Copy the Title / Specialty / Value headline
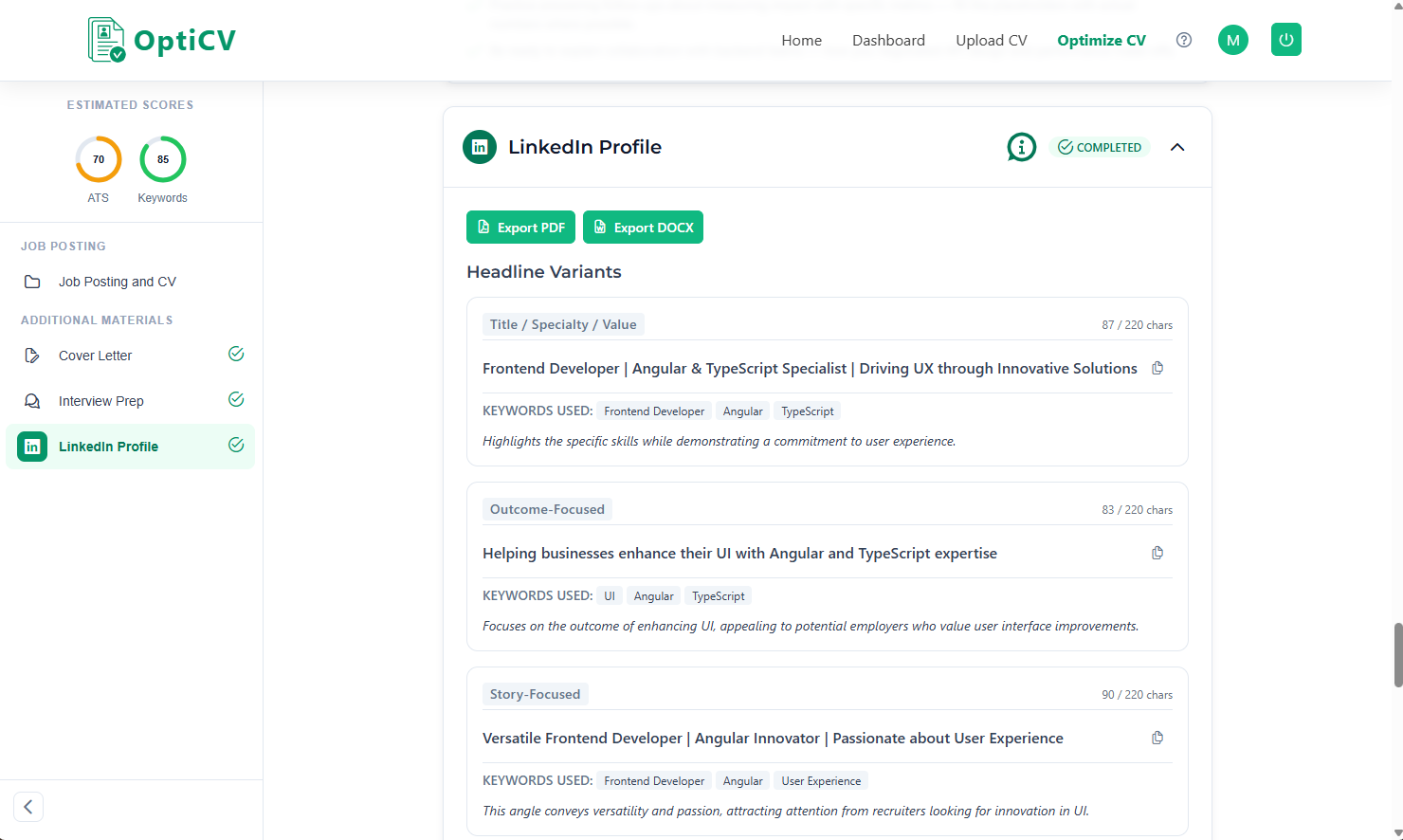Image resolution: width=1403 pixels, height=840 pixels. pyautogui.click(x=1157, y=368)
